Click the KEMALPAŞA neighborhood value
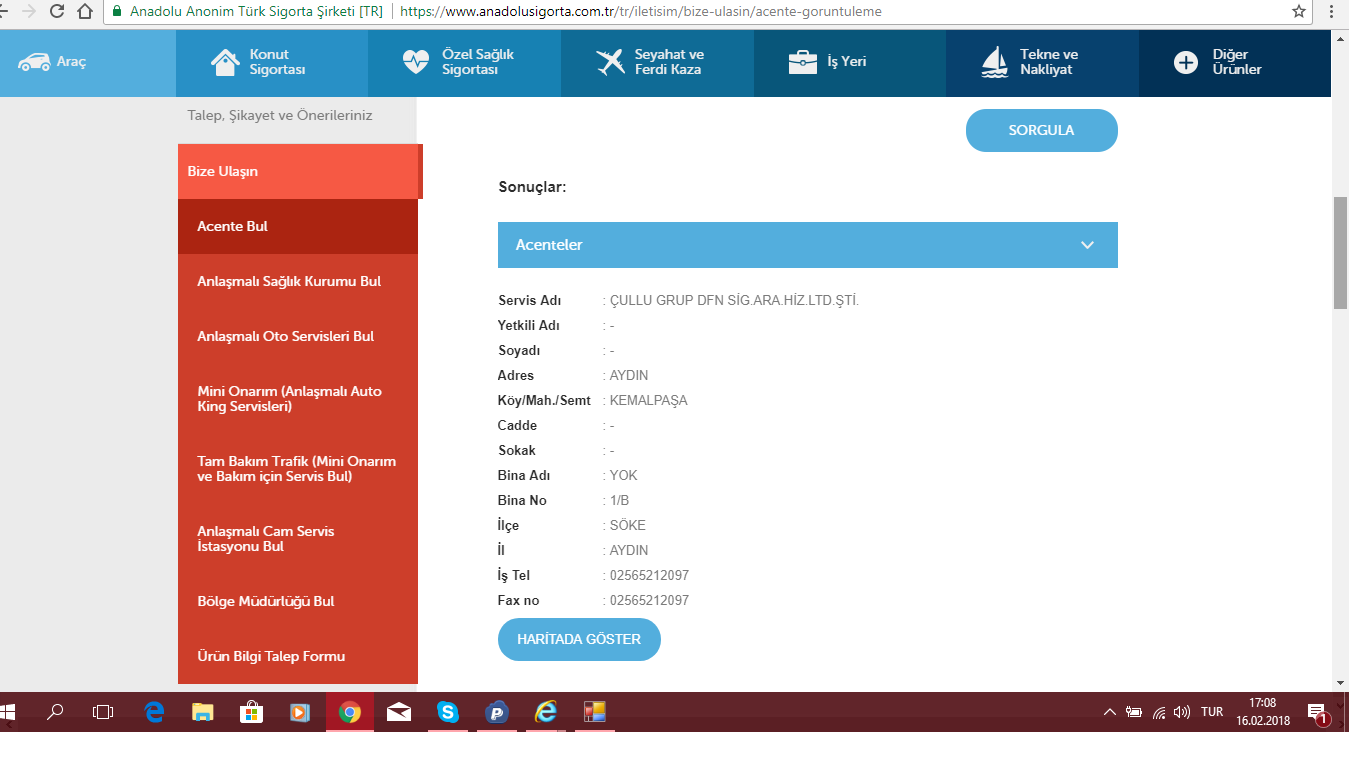 click(x=648, y=400)
